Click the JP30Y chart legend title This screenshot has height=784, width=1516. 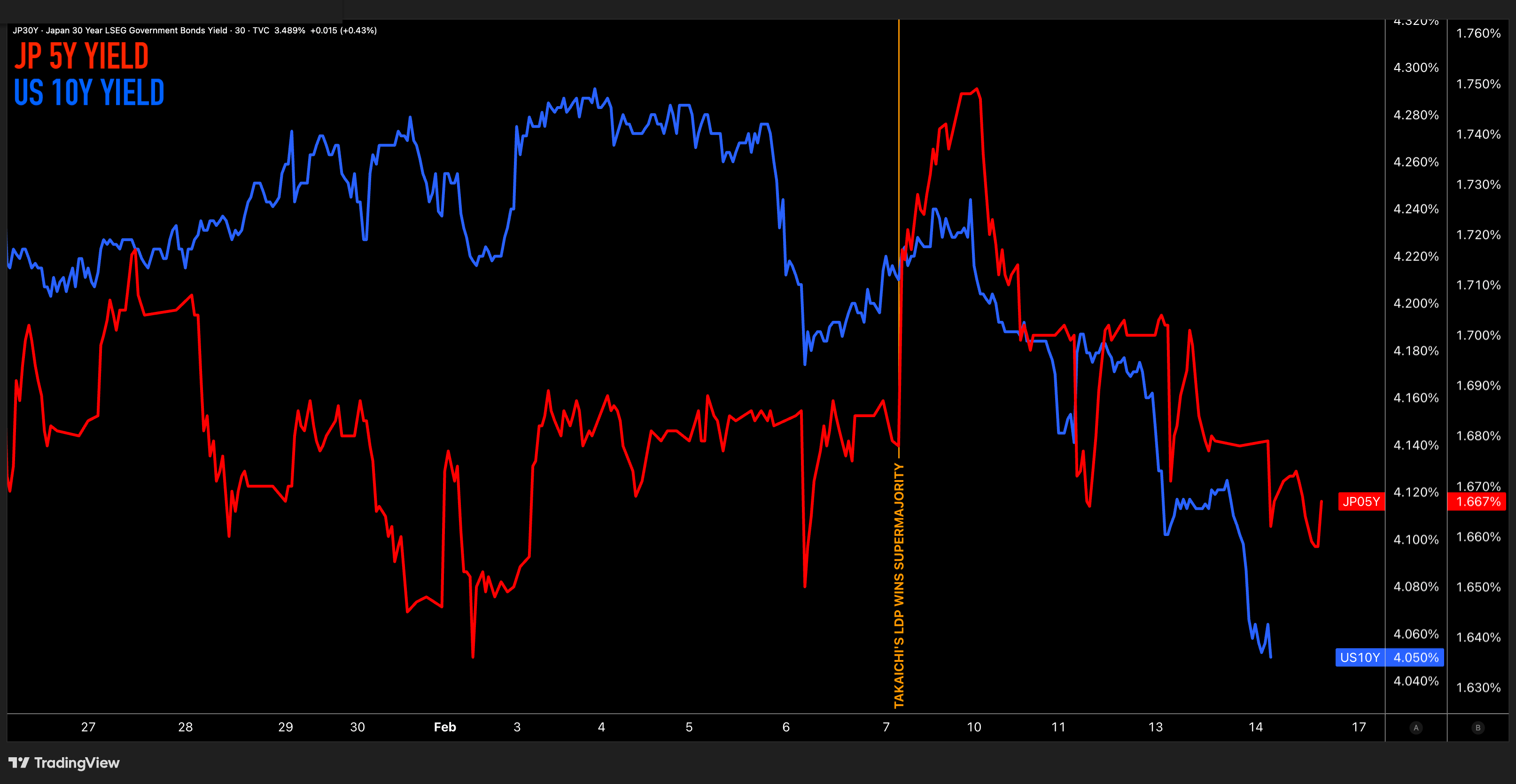pos(195,31)
